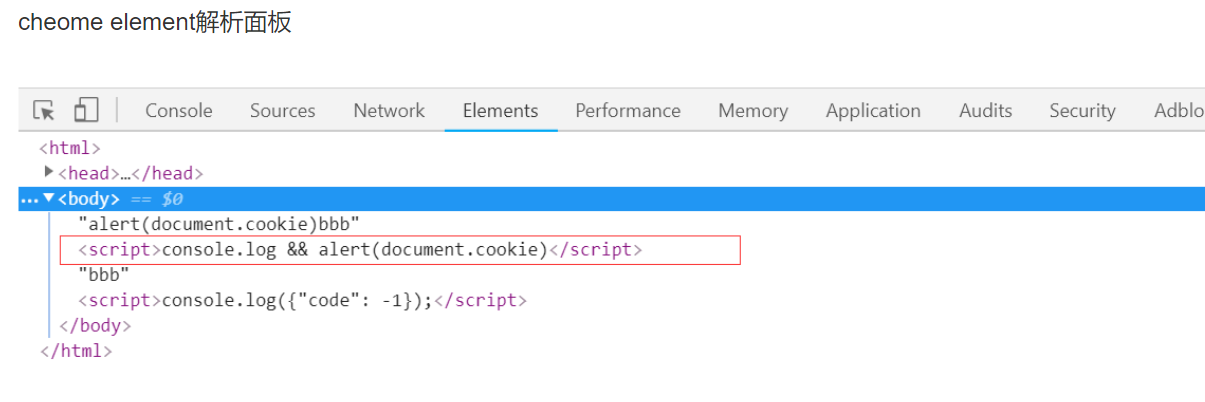Collapse the body element node
This screenshot has height=402, width=1205.
49,198
